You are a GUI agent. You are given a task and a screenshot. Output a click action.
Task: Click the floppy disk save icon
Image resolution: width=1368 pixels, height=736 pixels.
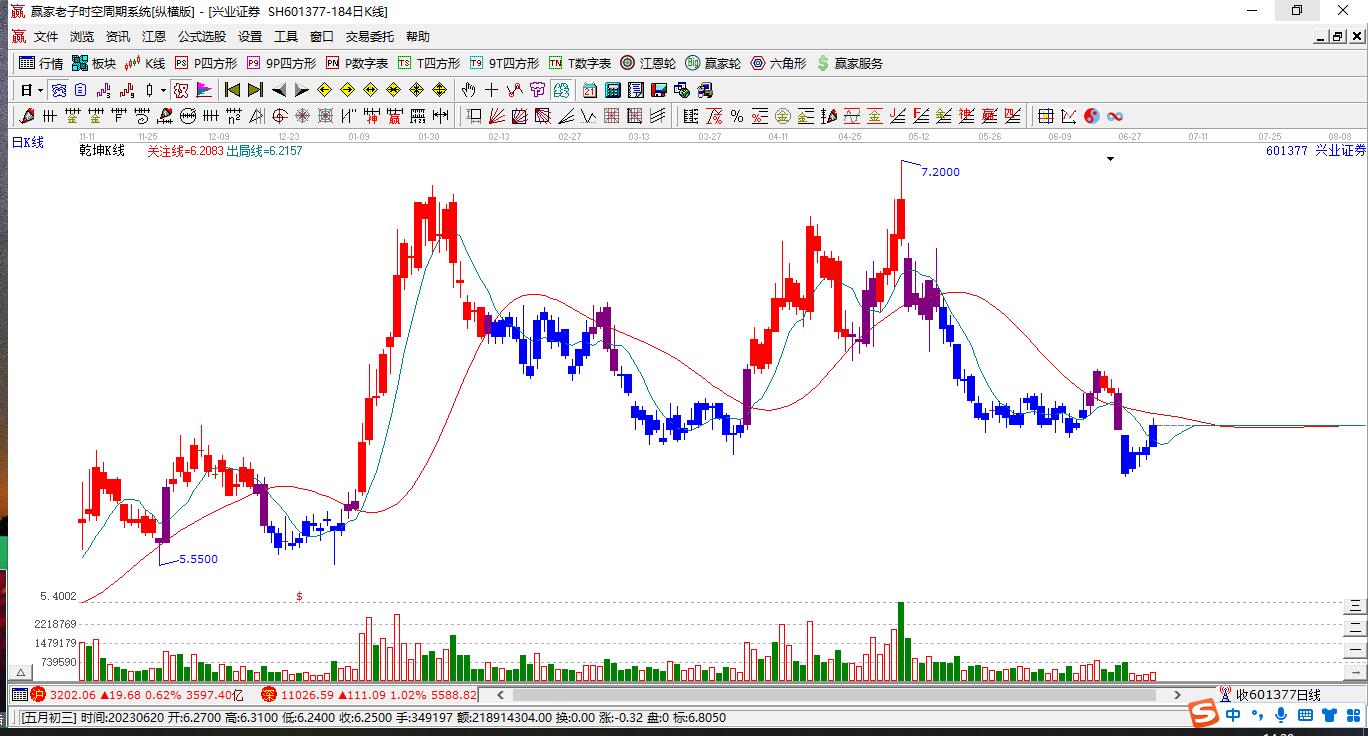point(659,89)
